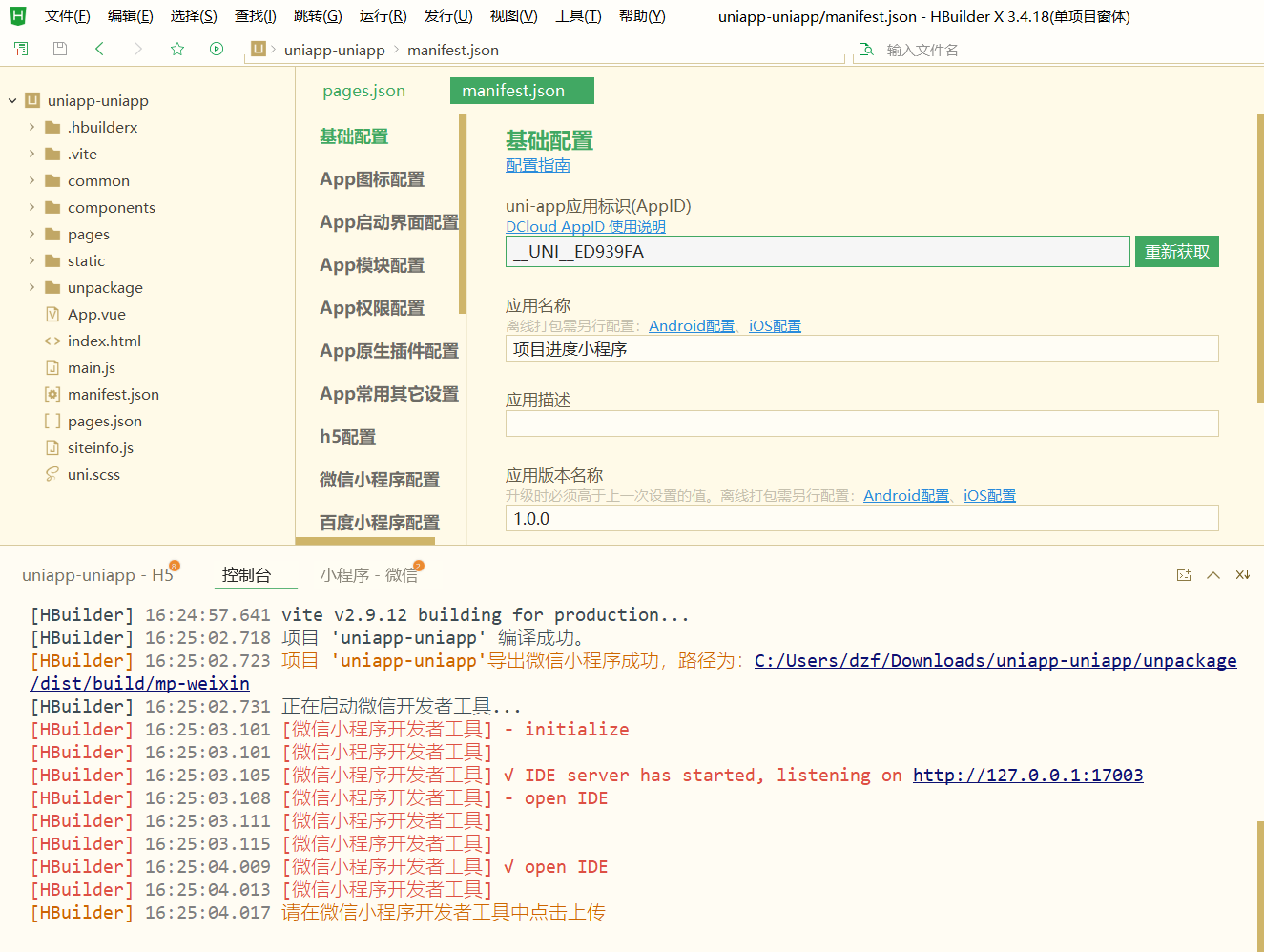Click the main.js file icon
Image resolution: width=1264 pixels, height=952 pixels.
52,367
